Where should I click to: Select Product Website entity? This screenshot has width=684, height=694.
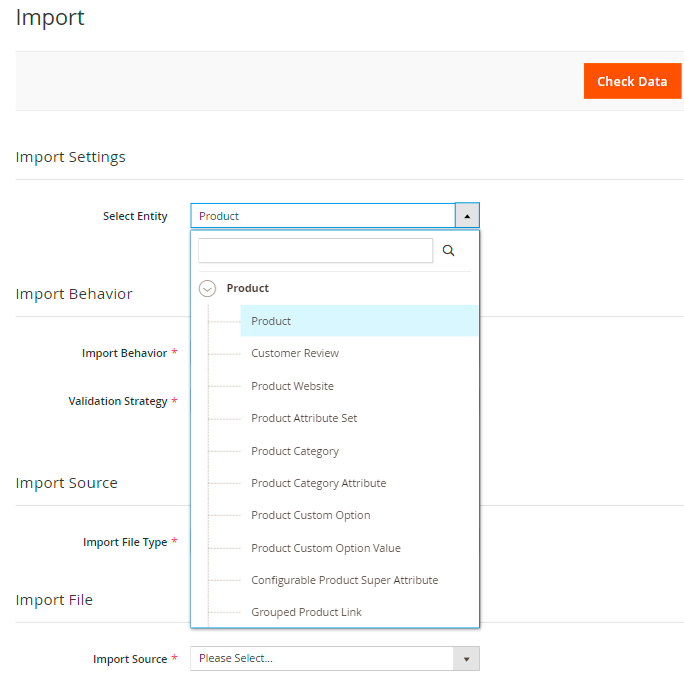292,386
